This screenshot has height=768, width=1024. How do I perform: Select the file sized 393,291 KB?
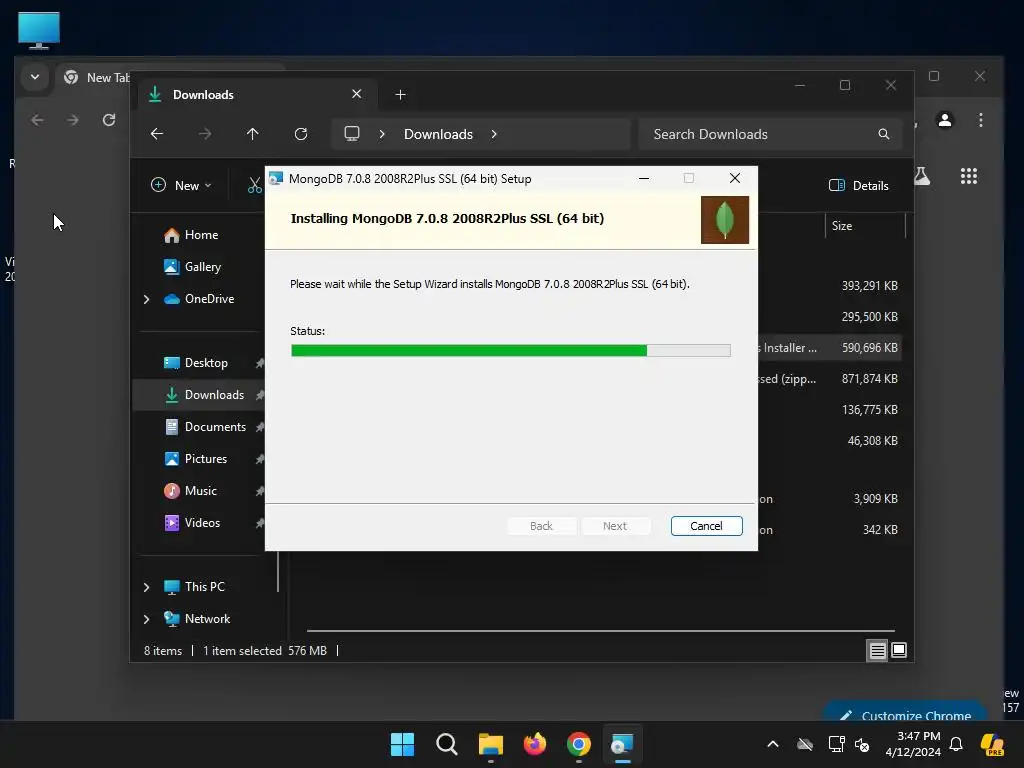point(869,286)
